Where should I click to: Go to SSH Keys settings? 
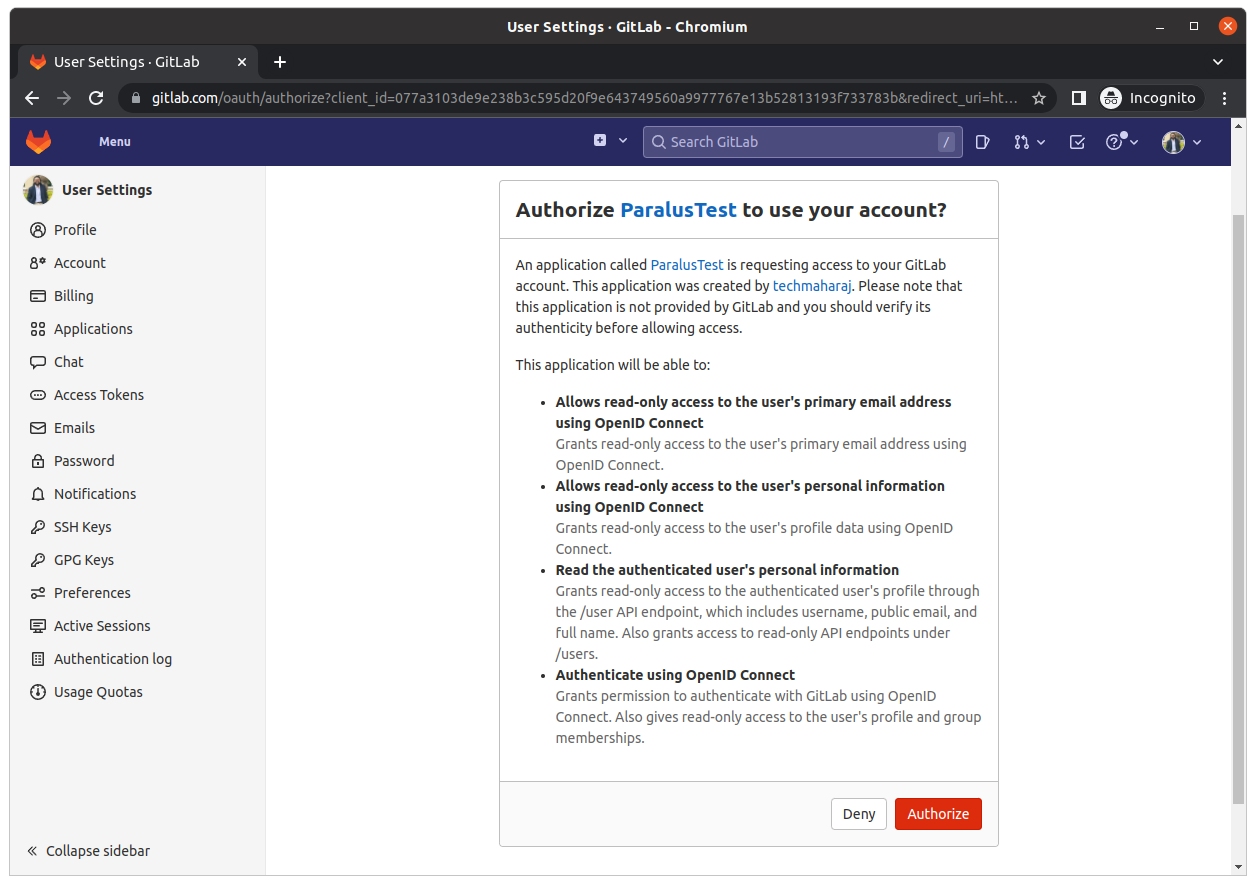click(83, 527)
